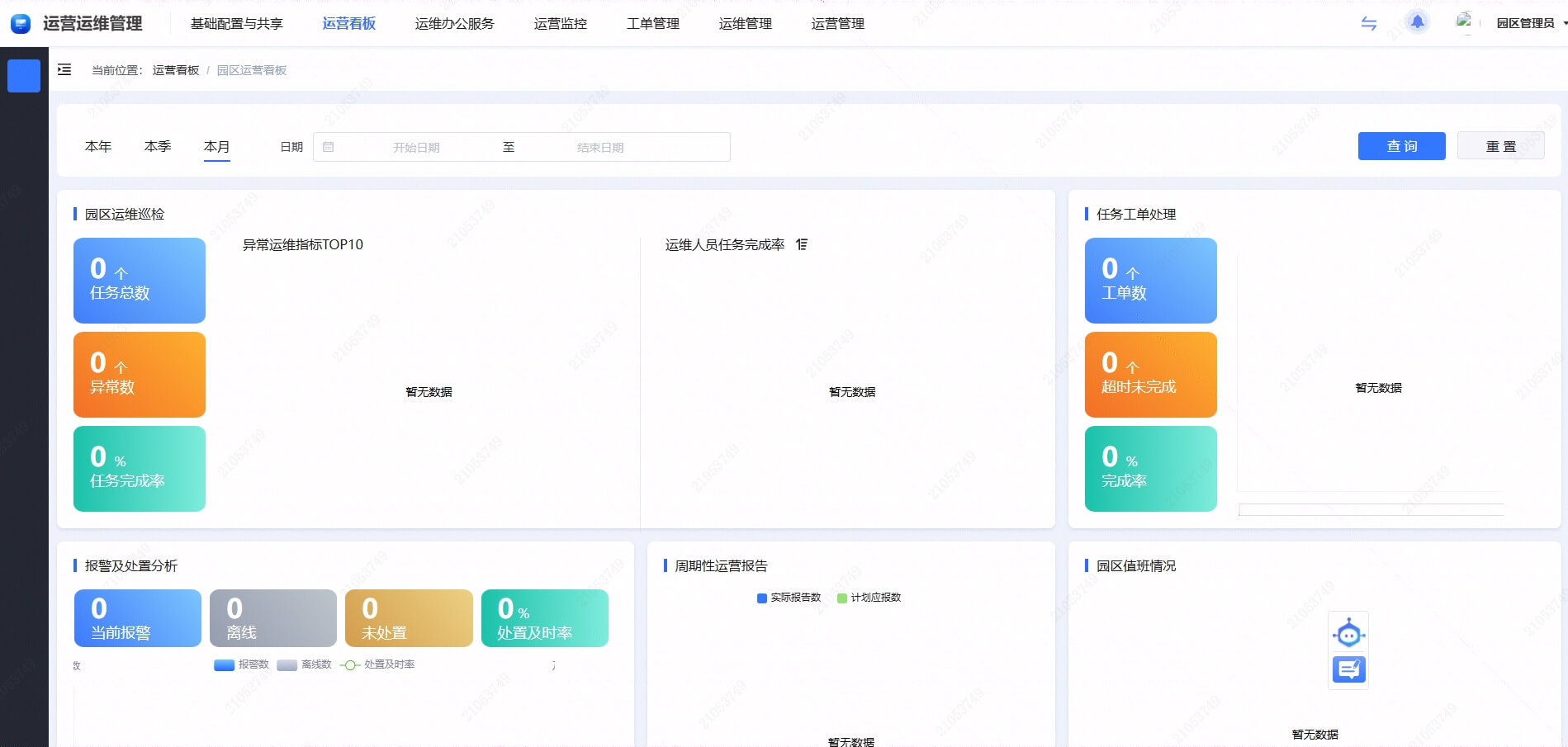Open the 运营监控 menu
1568x747 pixels.
point(561,23)
